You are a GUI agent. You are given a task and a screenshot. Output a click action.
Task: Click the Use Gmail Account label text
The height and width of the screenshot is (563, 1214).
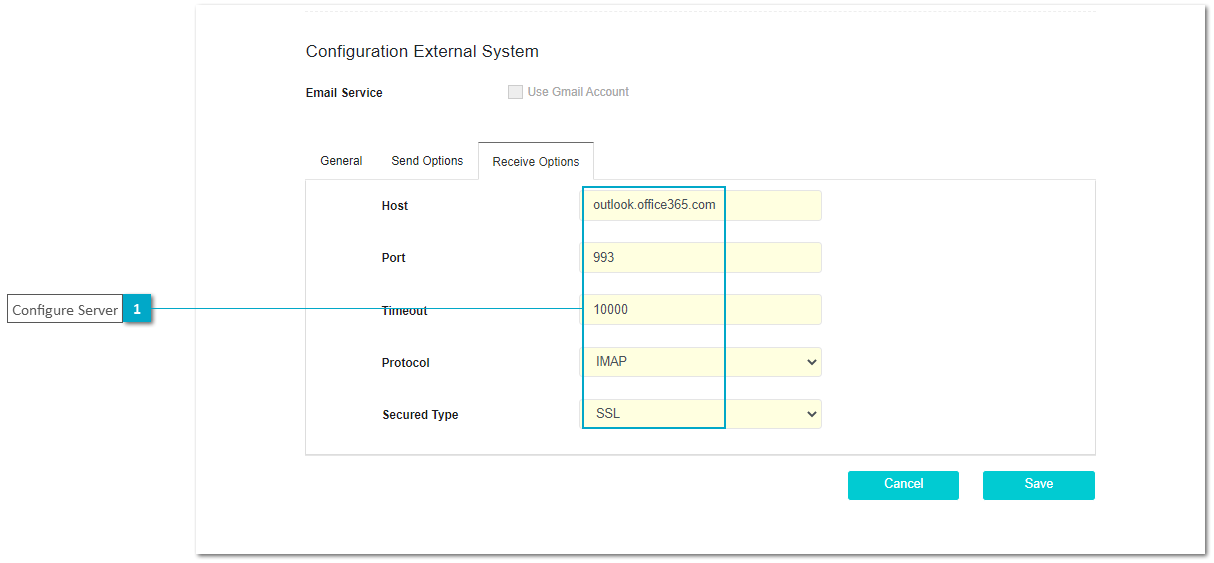pyautogui.click(x=578, y=92)
